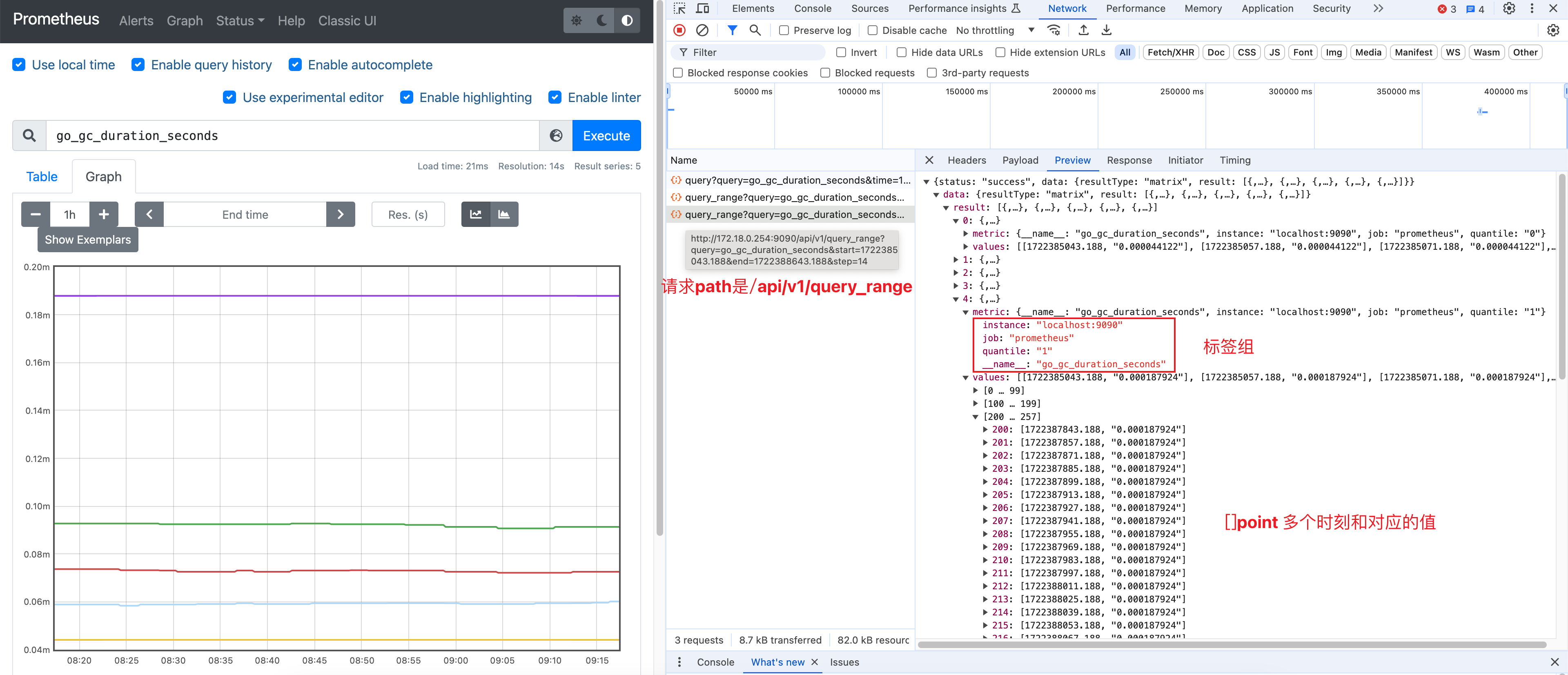Expand result item 1 in preview
Screen dimensions: 1568x675
pos(956,260)
